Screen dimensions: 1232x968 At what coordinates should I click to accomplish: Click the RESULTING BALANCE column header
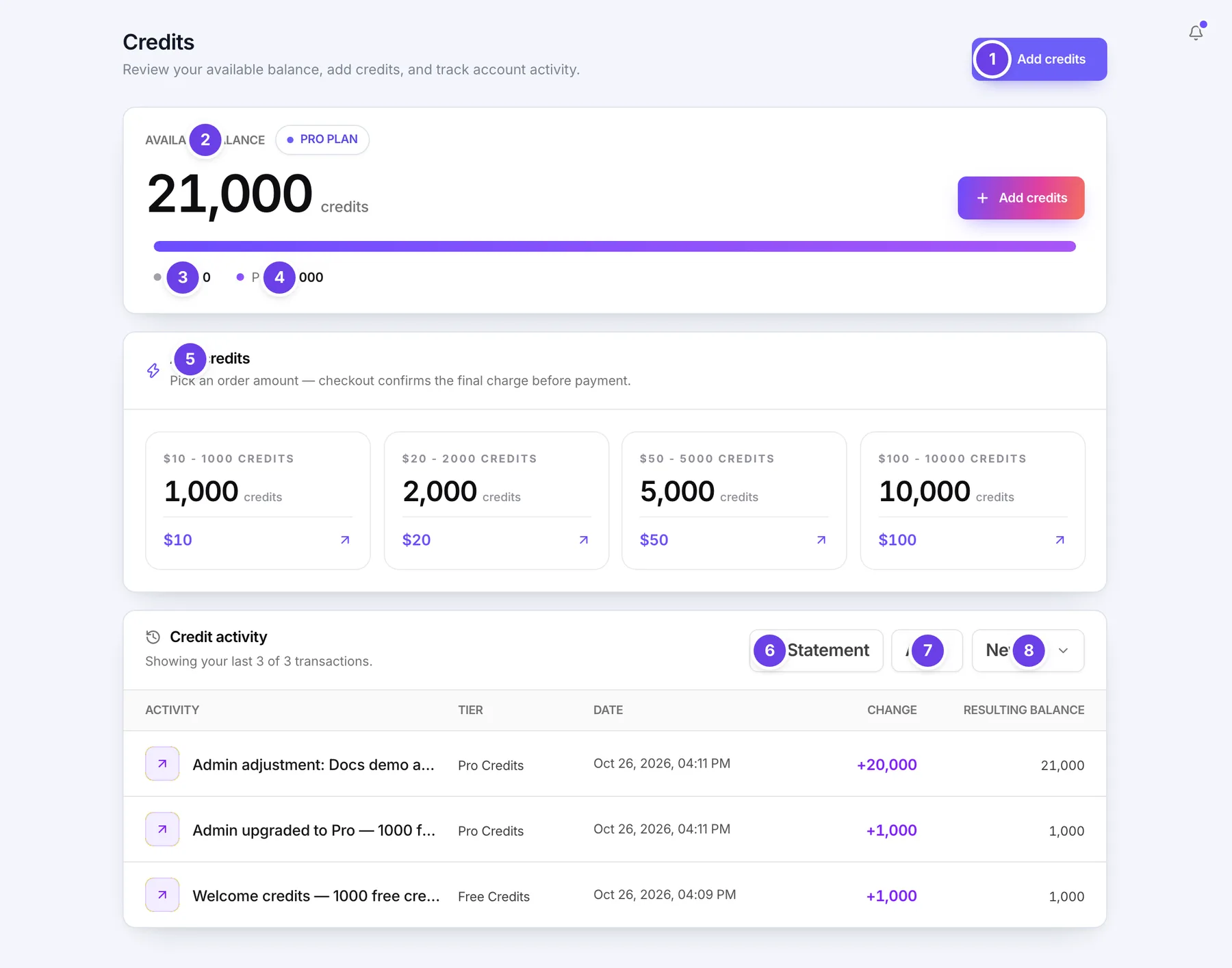tap(1023, 710)
